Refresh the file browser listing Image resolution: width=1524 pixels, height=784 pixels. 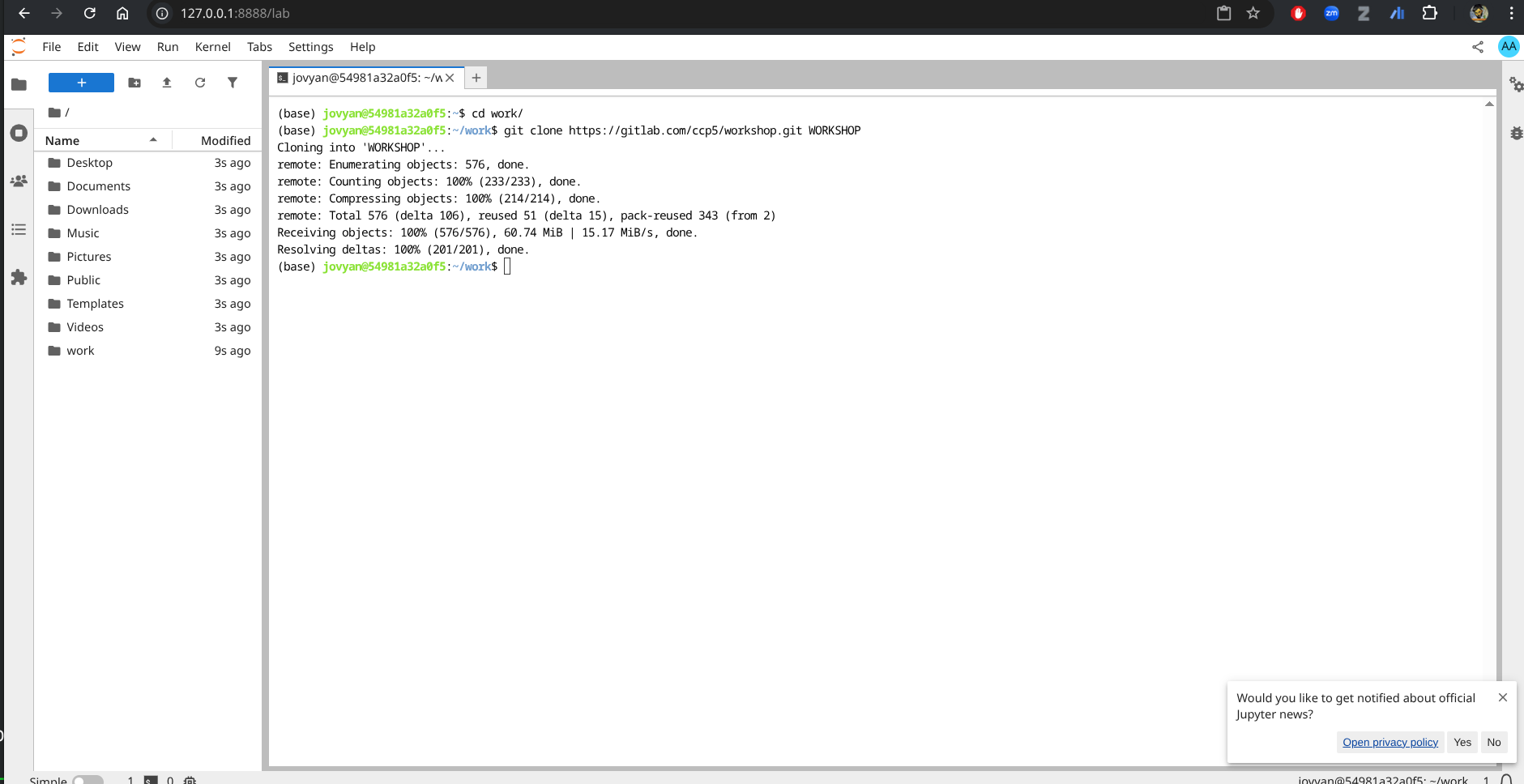pyautogui.click(x=200, y=83)
